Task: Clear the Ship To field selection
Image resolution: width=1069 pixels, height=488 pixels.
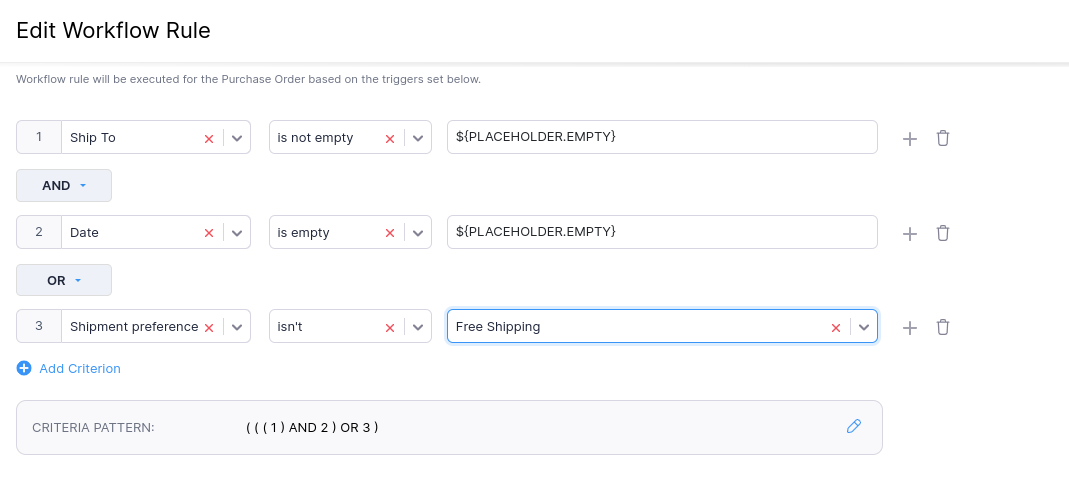Action: click(x=209, y=138)
